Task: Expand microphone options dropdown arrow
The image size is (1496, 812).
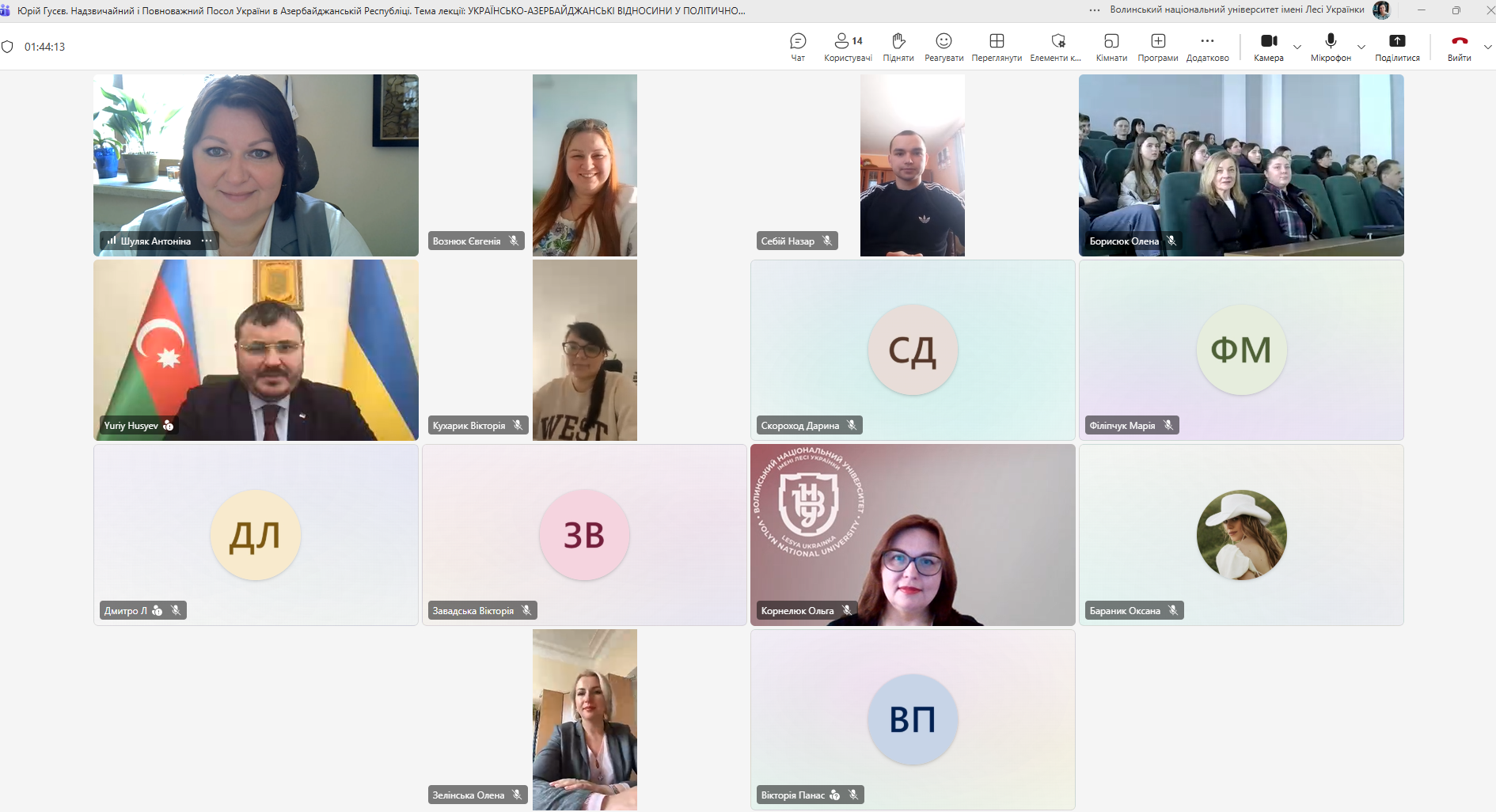Action: point(1361,47)
